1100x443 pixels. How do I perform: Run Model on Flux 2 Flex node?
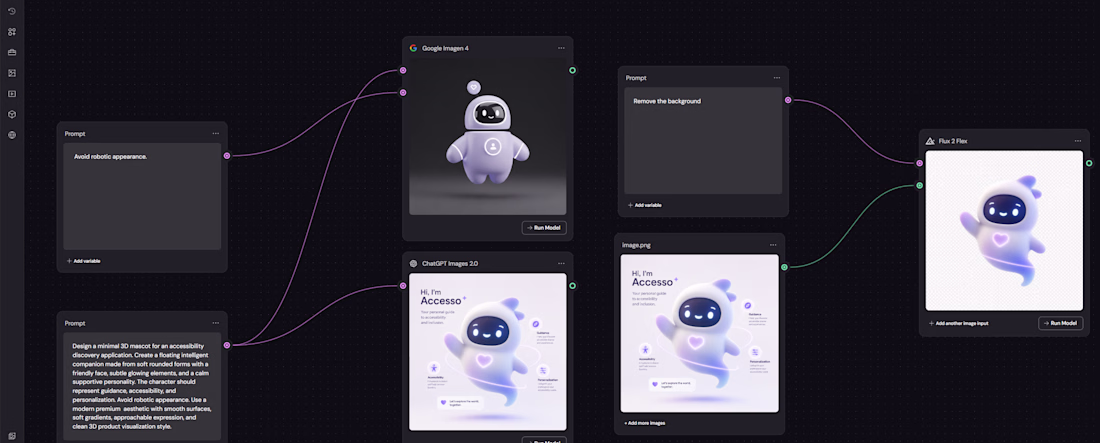[1060, 323]
